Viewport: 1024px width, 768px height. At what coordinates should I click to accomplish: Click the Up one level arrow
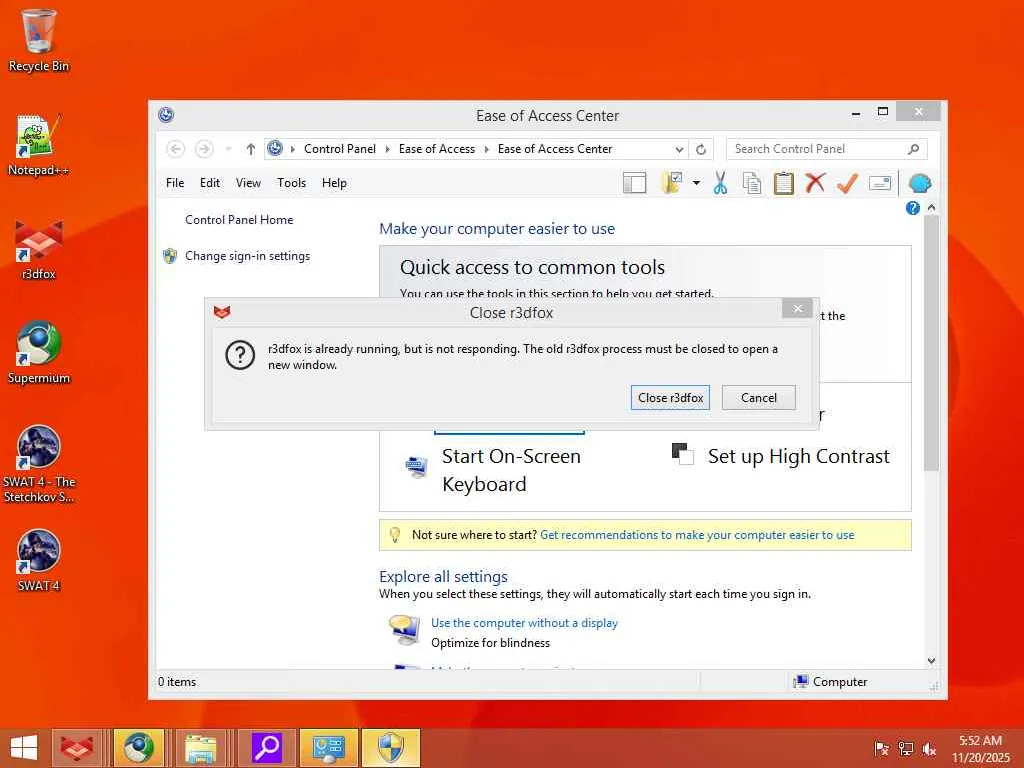(x=250, y=149)
